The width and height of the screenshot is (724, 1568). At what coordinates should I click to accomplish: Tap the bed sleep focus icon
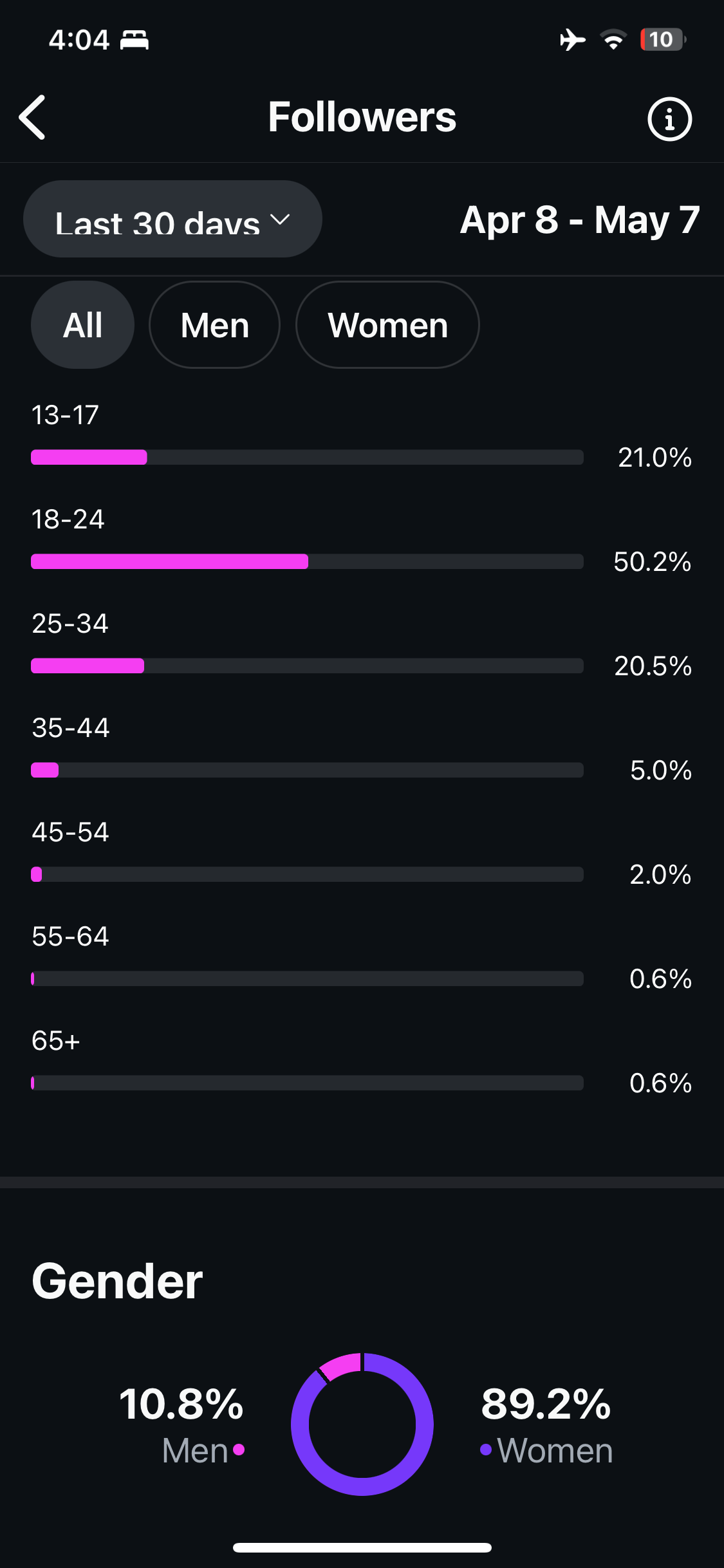tap(135, 40)
